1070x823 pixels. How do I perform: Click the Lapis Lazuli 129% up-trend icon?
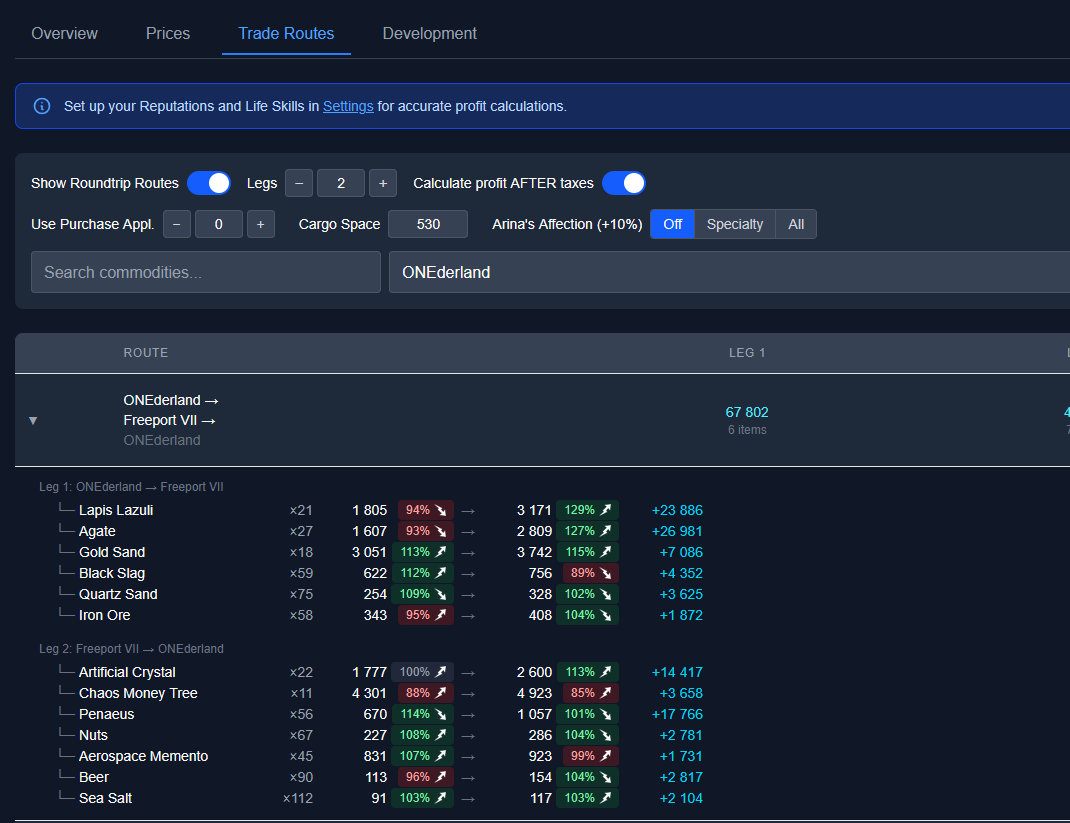pyautogui.click(x=605, y=510)
